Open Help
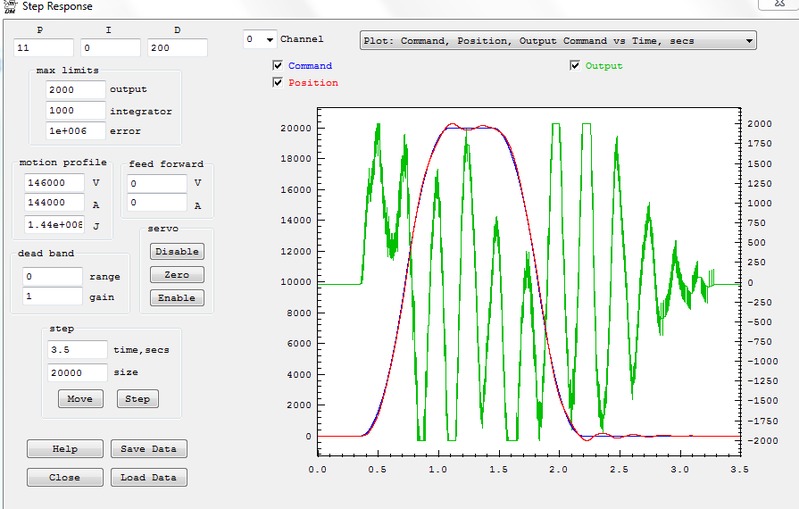The image size is (799, 509). pyautogui.click(x=64, y=449)
